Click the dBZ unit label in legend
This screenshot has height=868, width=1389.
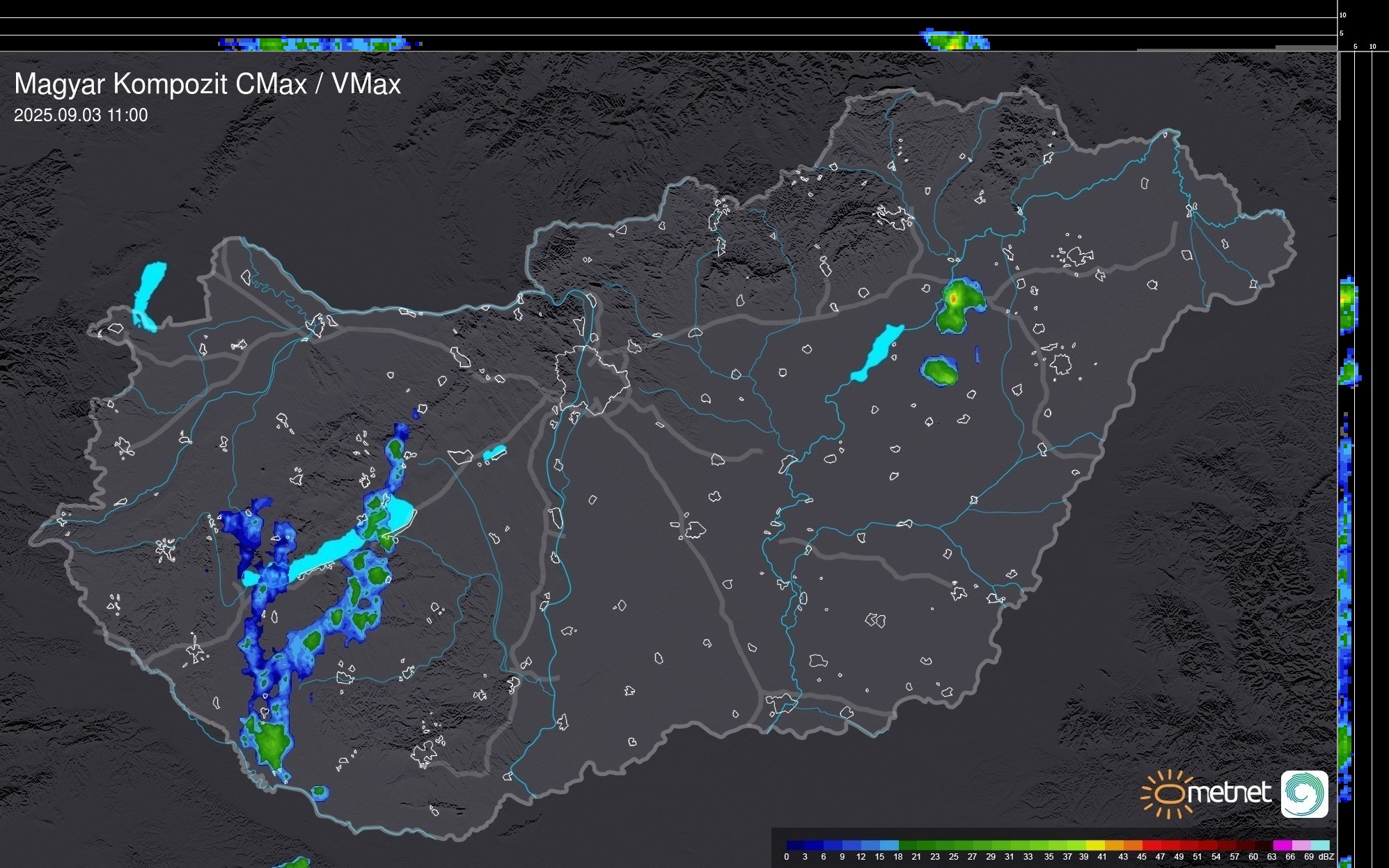click(1326, 857)
